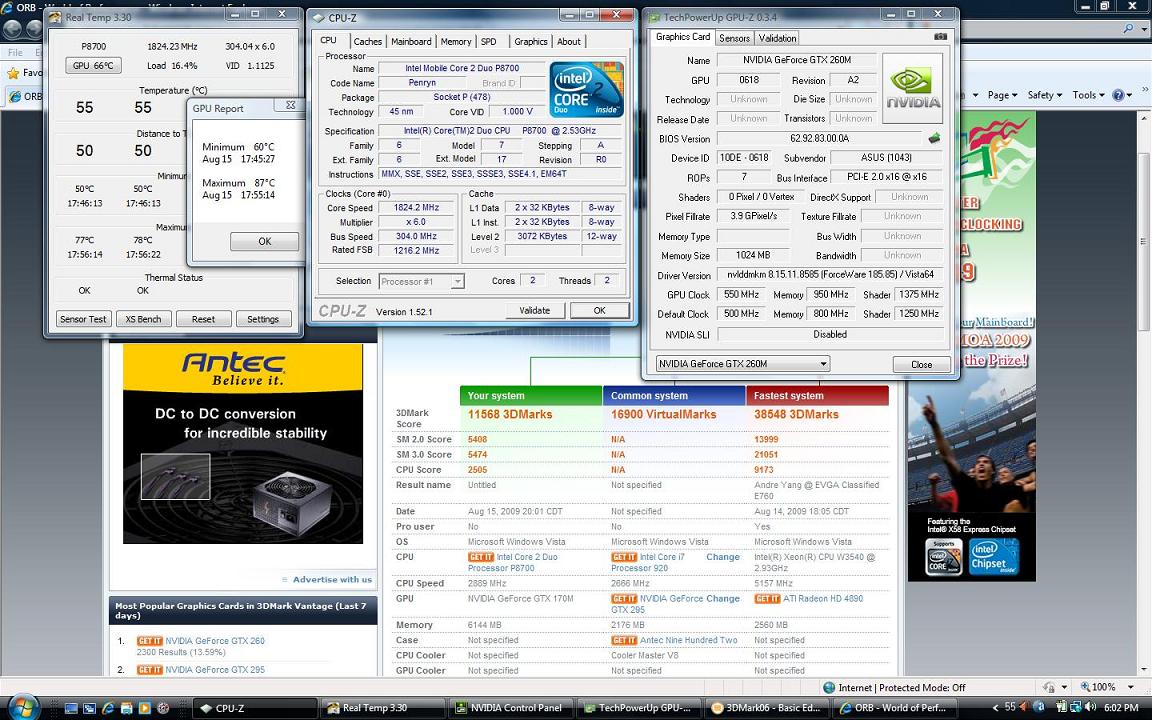
Task: Click the media player quick launch icon
Action: [145, 708]
